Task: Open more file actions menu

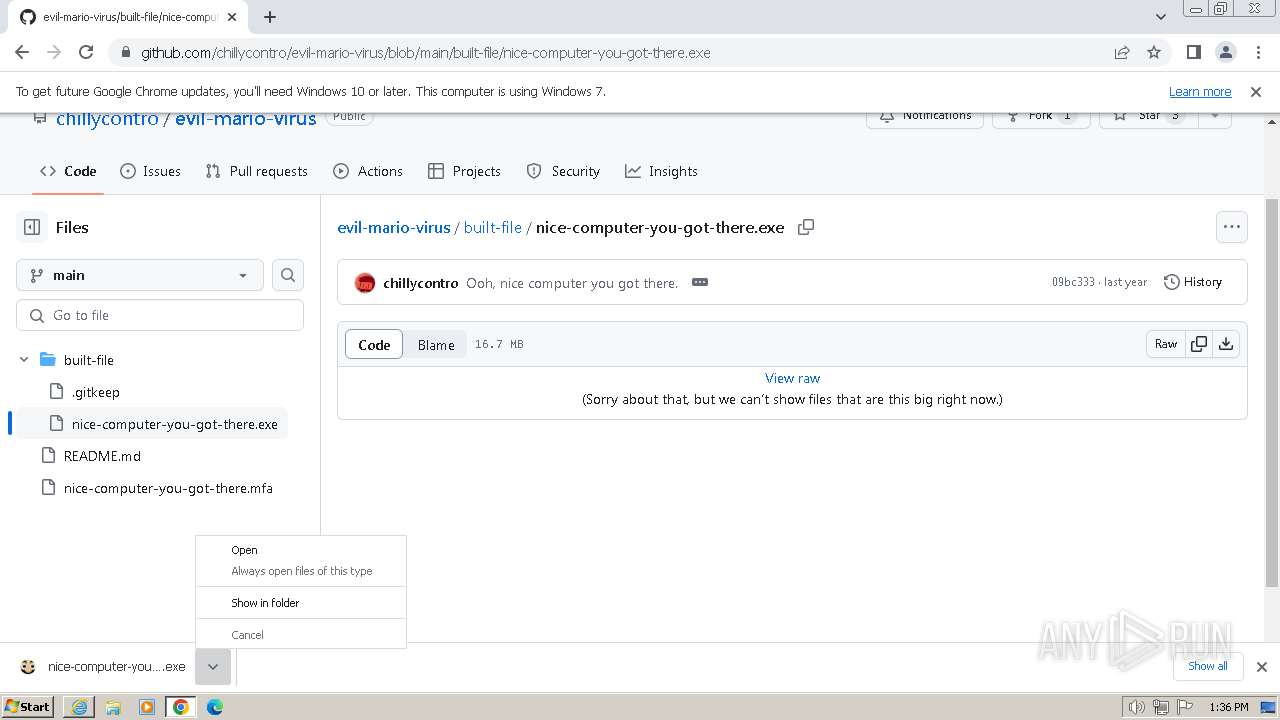Action: (x=1232, y=227)
